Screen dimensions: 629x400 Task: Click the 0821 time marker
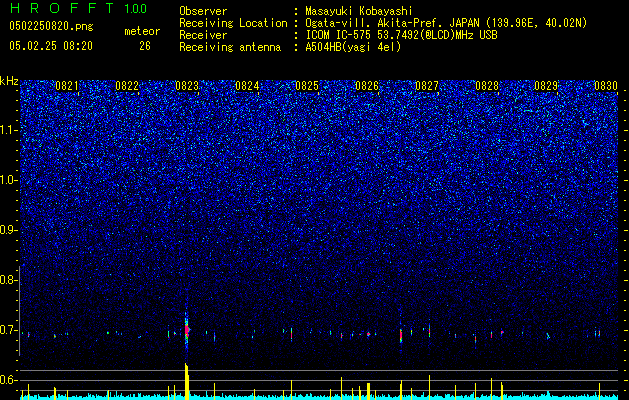(67, 86)
